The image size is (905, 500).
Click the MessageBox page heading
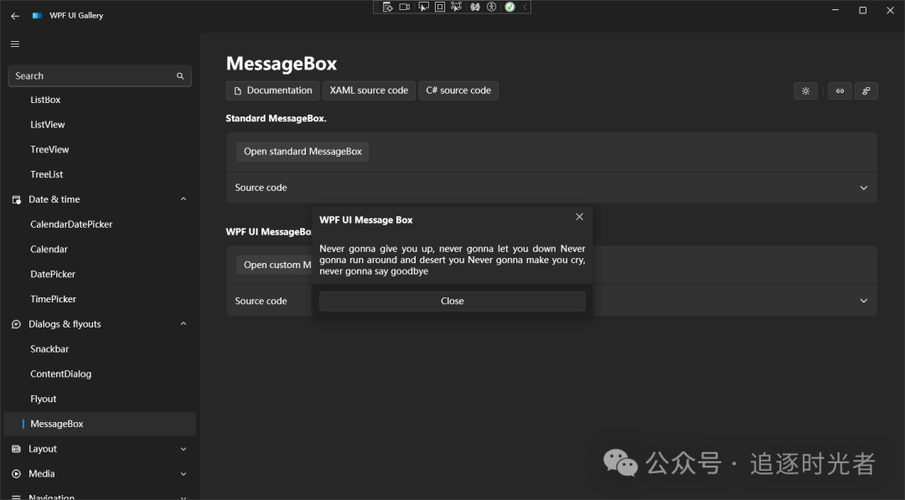pyautogui.click(x=281, y=64)
